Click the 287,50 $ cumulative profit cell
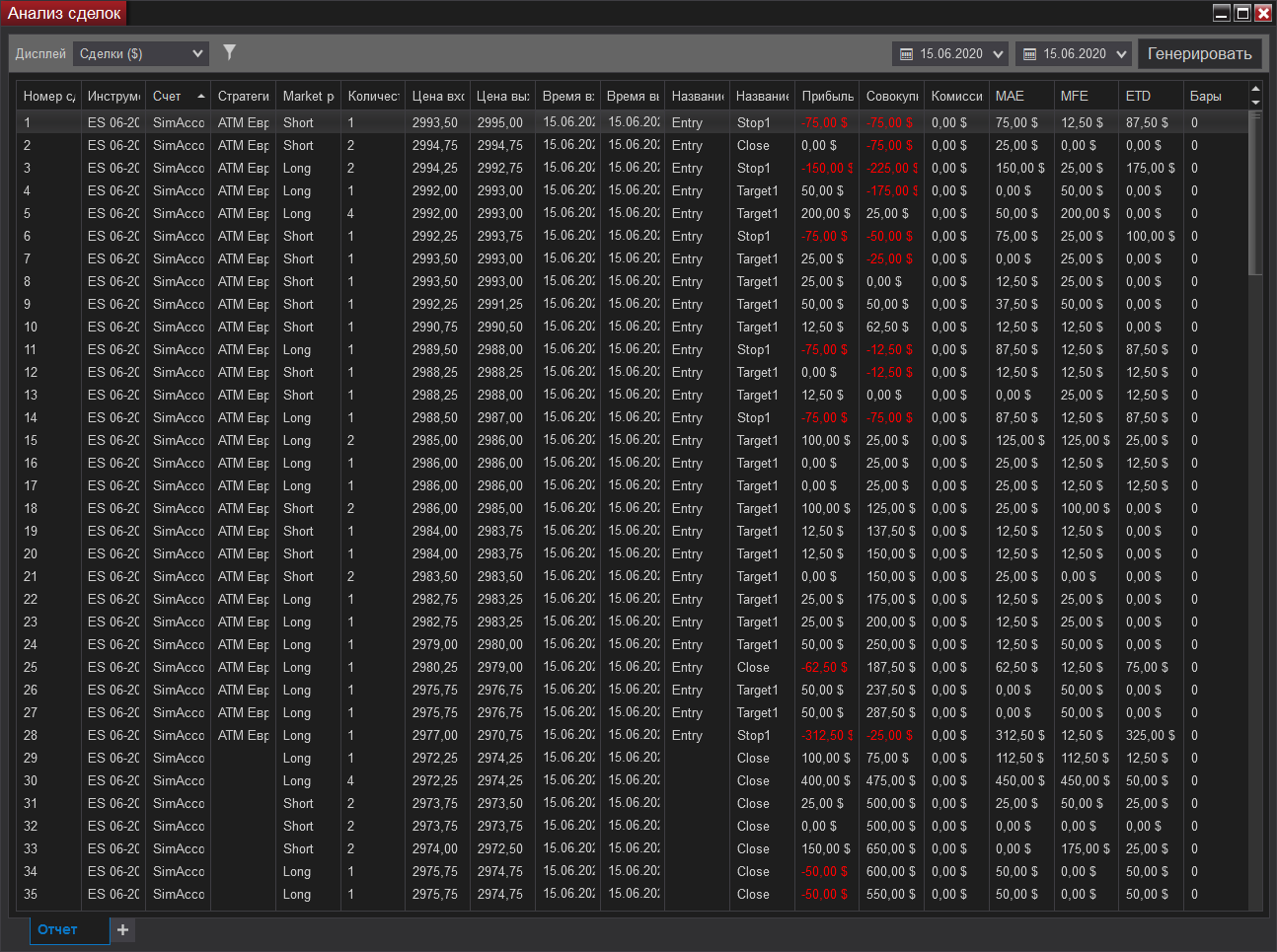The width and height of the screenshot is (1277, 952). coord(892,712)
